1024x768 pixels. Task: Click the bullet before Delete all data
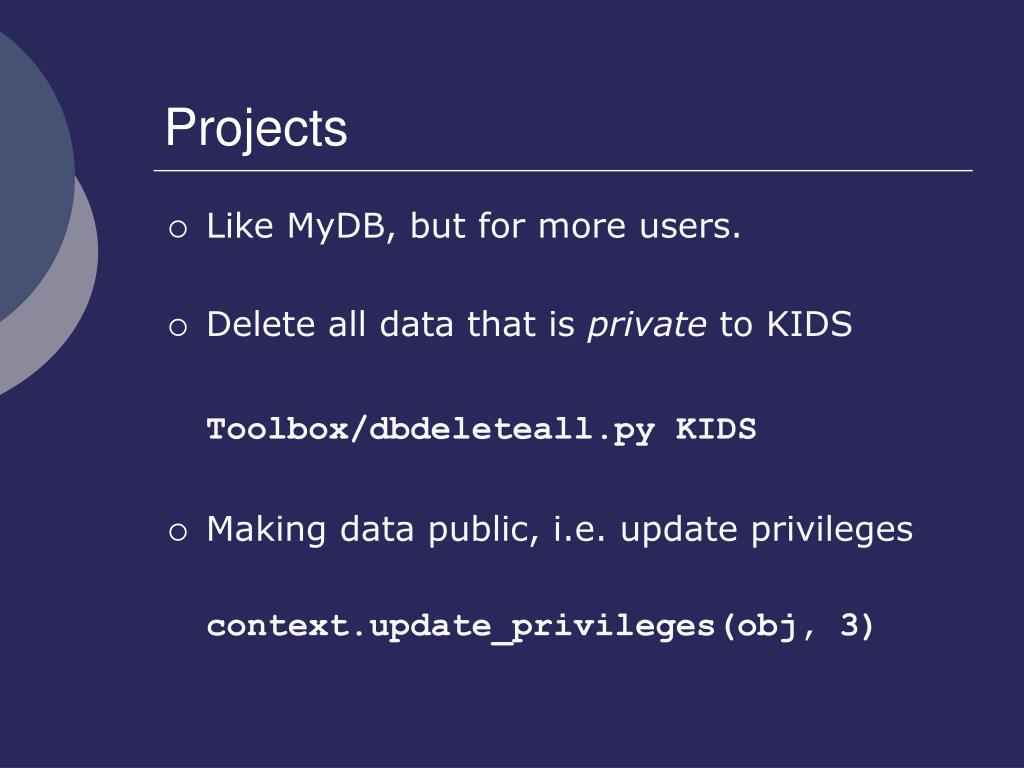coord(178,327)
